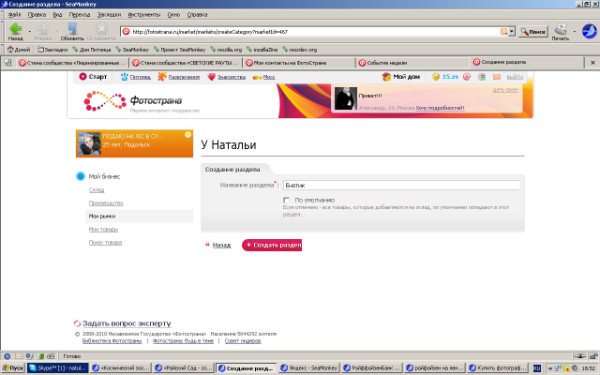
Task: Click the Reload page toolbar icon
Action: click(x=72, y=29)
